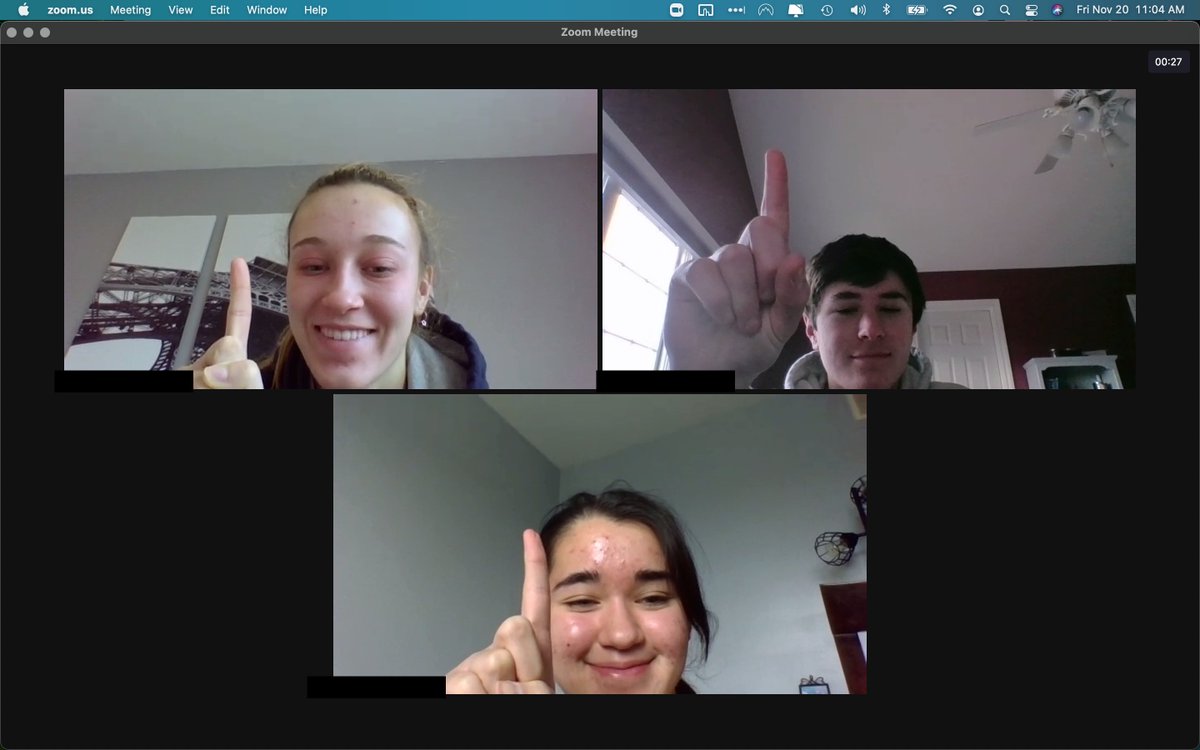Screen dimensions: 1200x750
Task: Open the zoom.us application menu
Action: pos(70,10)
